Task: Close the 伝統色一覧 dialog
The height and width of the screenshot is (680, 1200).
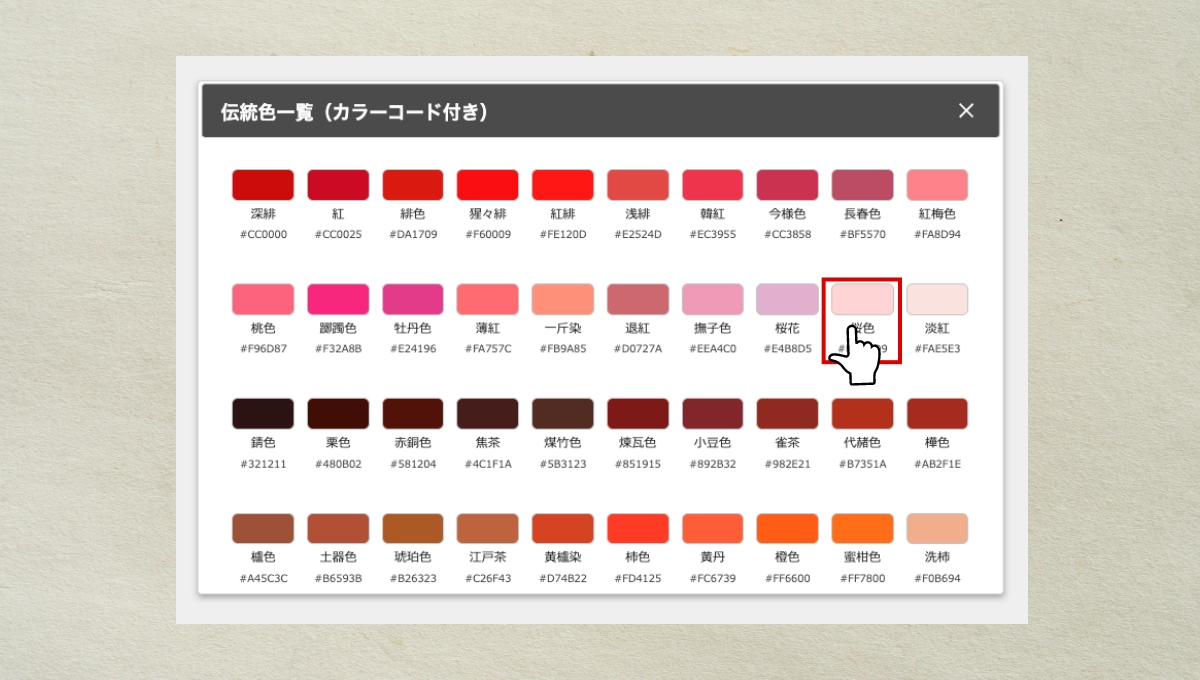Action: click(x=965, y=111)
